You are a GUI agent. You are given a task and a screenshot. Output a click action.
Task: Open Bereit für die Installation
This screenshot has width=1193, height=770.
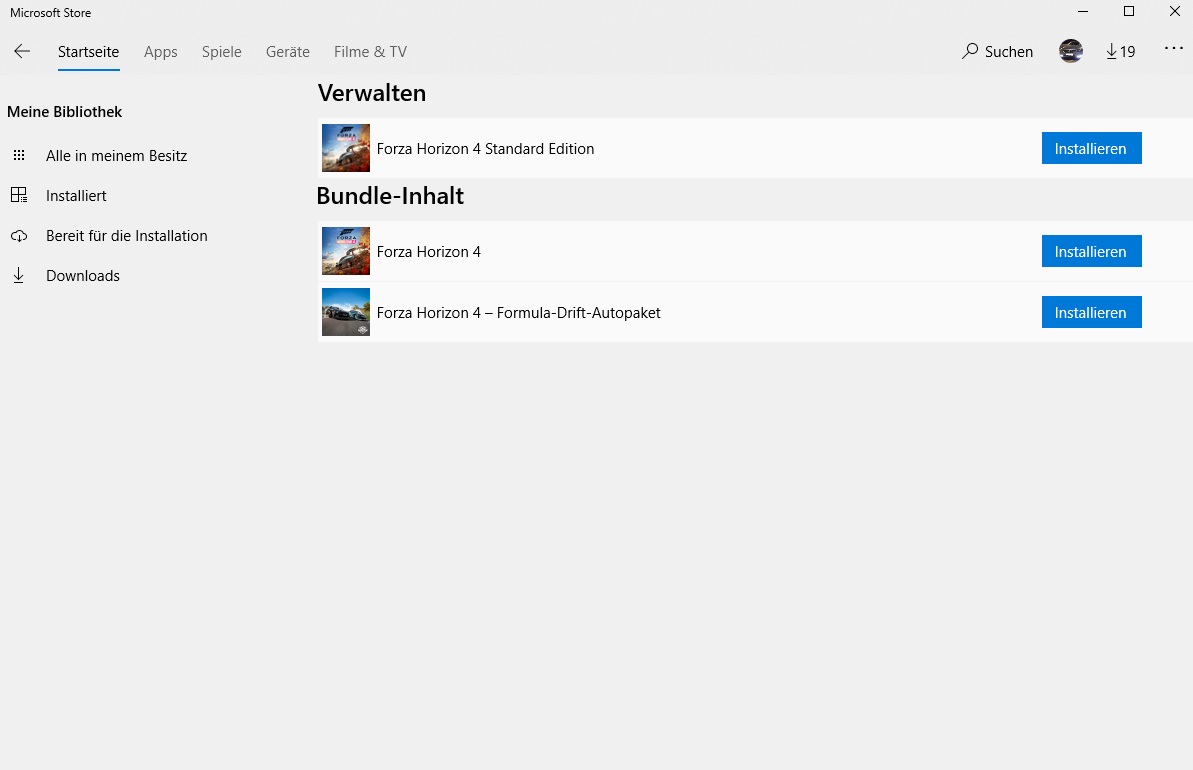coord(126,235)
